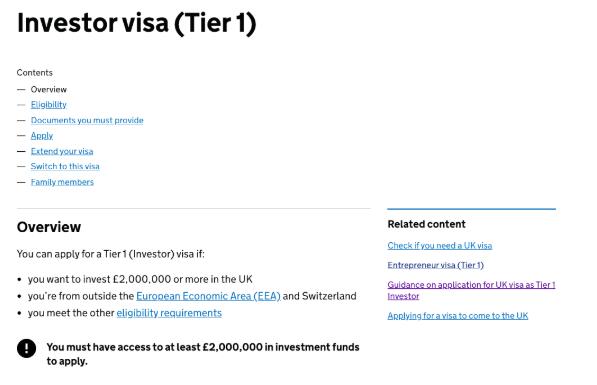Screen dimensions: 597x385
Task: Click the Contents label
Action: click(x=35, y=73)
